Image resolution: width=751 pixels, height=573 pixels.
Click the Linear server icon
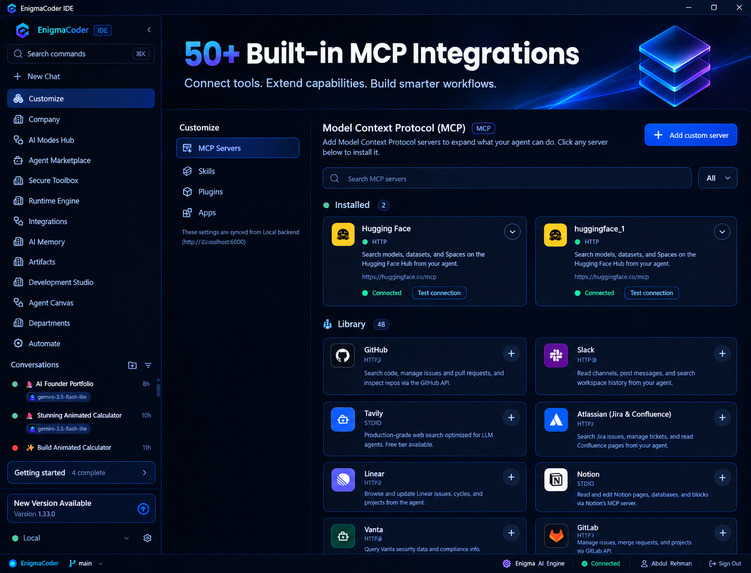[342, 480]
